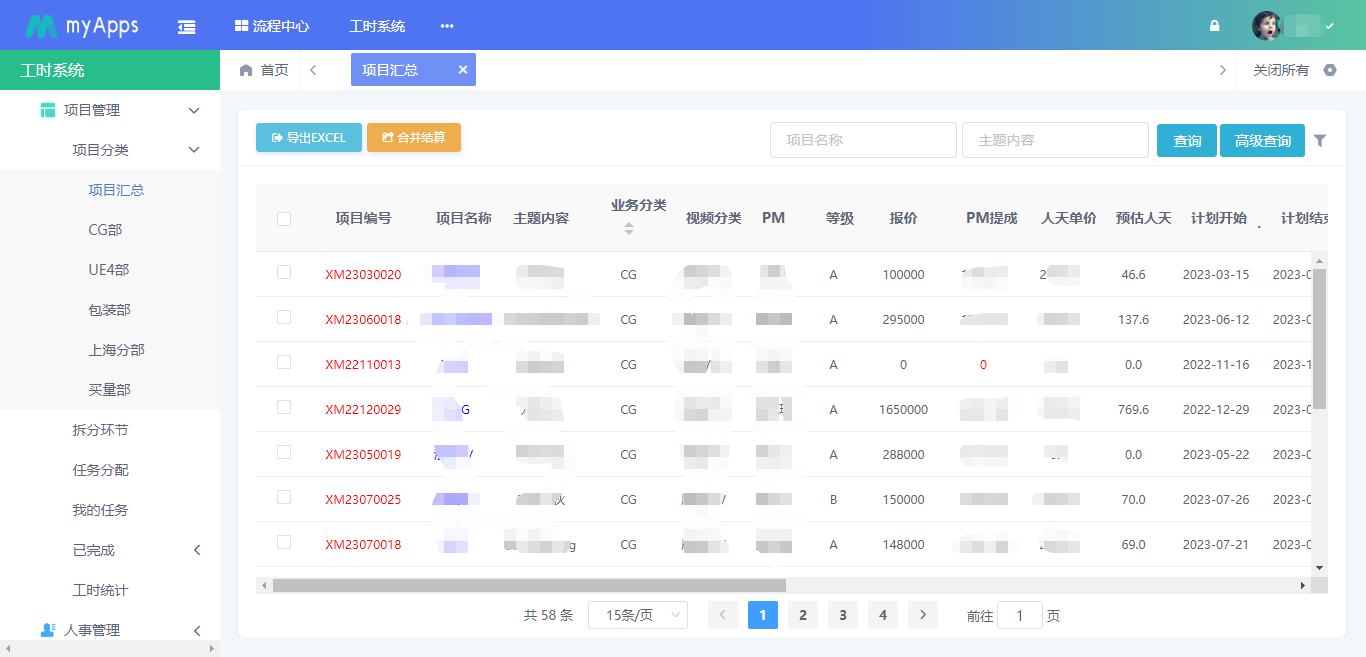The height and width of the screenshot is (657, 1366).
Task: Check the checkbox for row XM23030020
Action: tap(283, 274)
